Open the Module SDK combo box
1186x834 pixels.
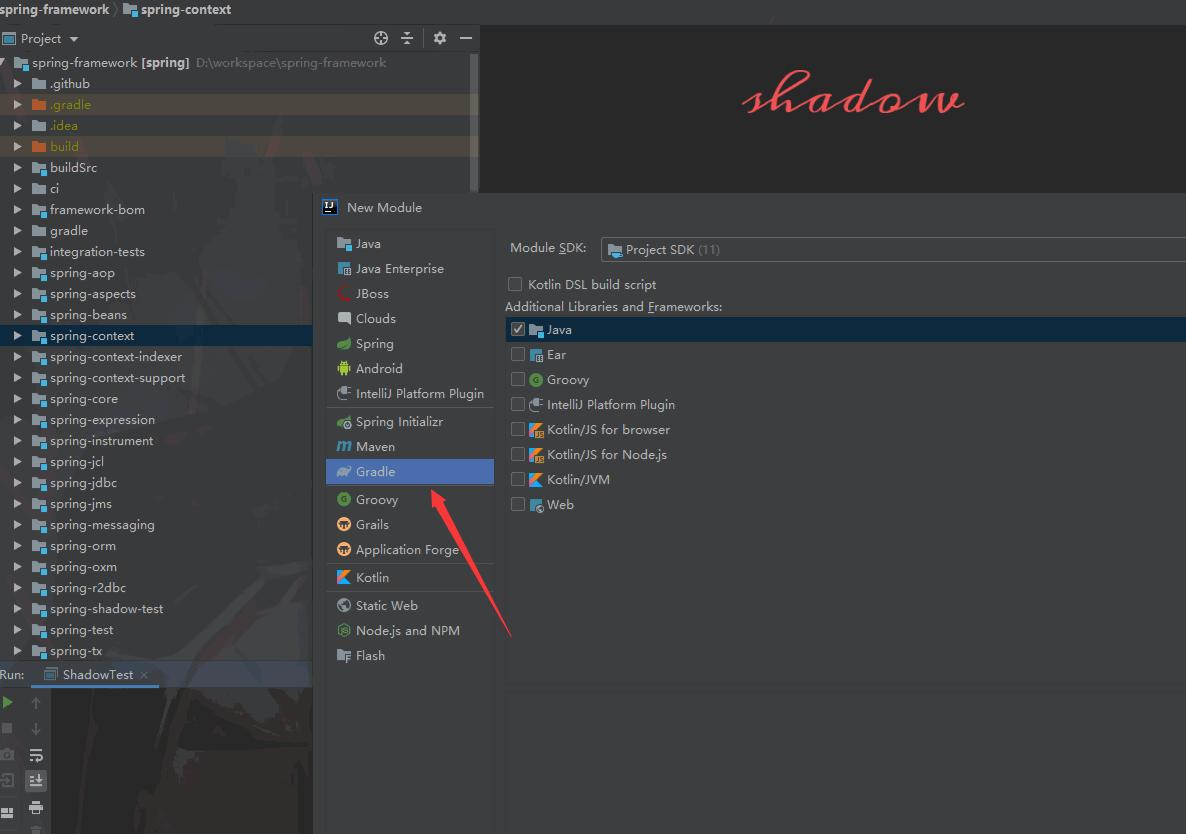tap(893, 250)
